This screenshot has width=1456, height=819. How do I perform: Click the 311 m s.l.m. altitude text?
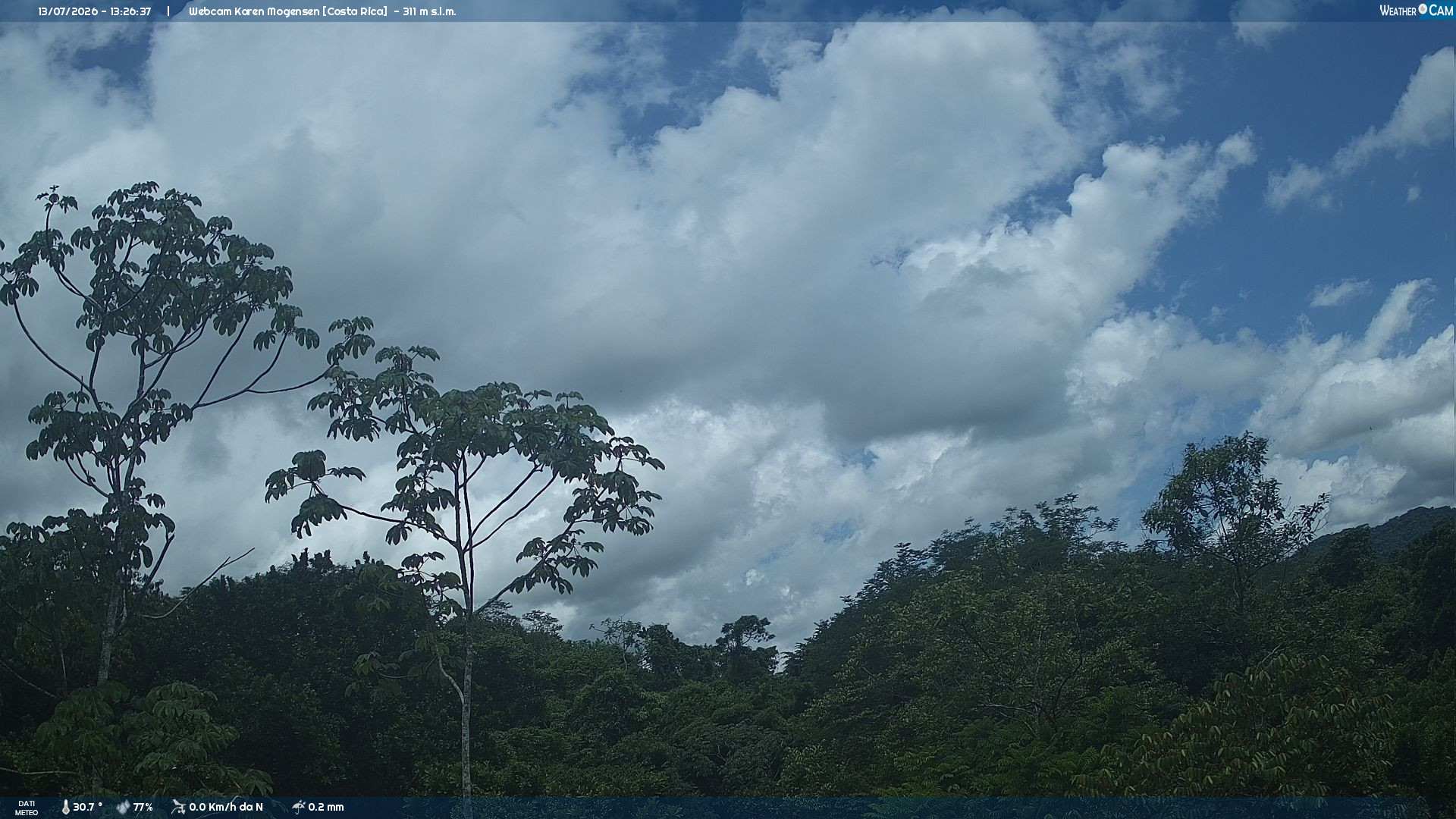430,11
